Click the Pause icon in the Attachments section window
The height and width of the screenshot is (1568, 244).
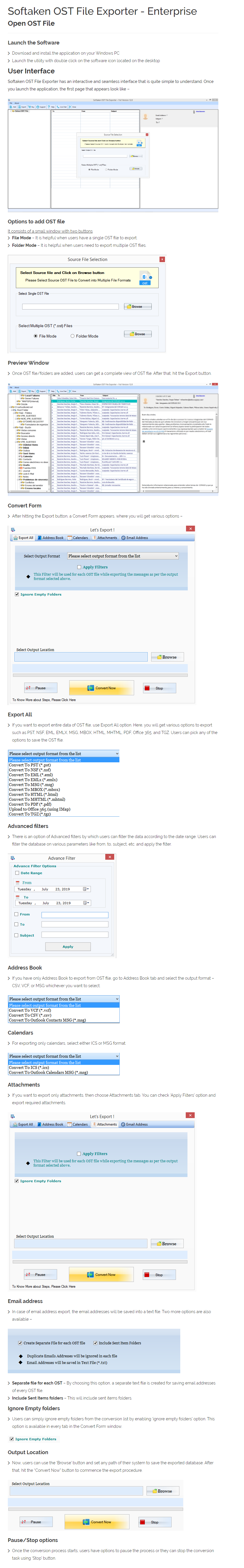(x=29, y=1275)
